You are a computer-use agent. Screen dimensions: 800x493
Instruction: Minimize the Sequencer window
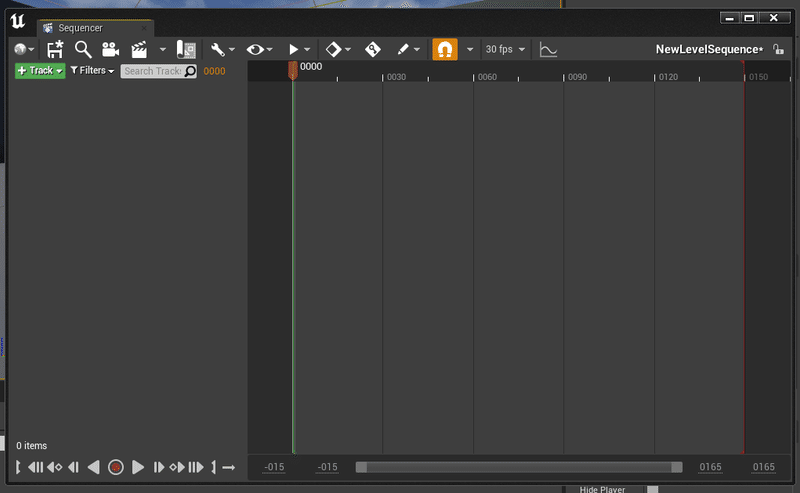pos(730,18)
